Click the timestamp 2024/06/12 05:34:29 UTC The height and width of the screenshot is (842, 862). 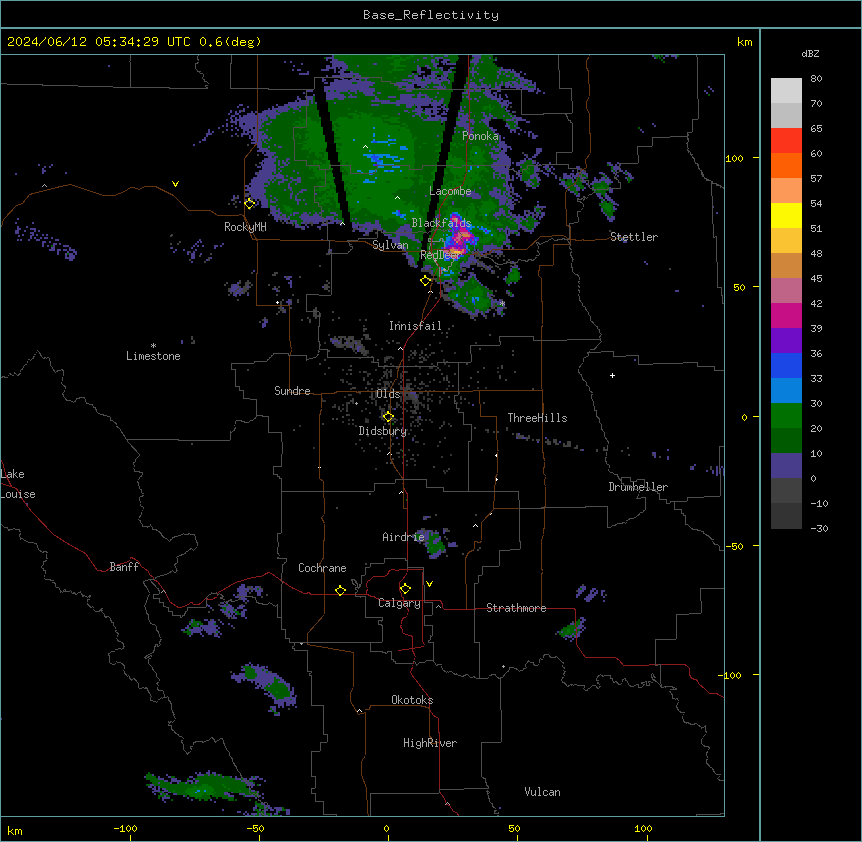point(98,42)
